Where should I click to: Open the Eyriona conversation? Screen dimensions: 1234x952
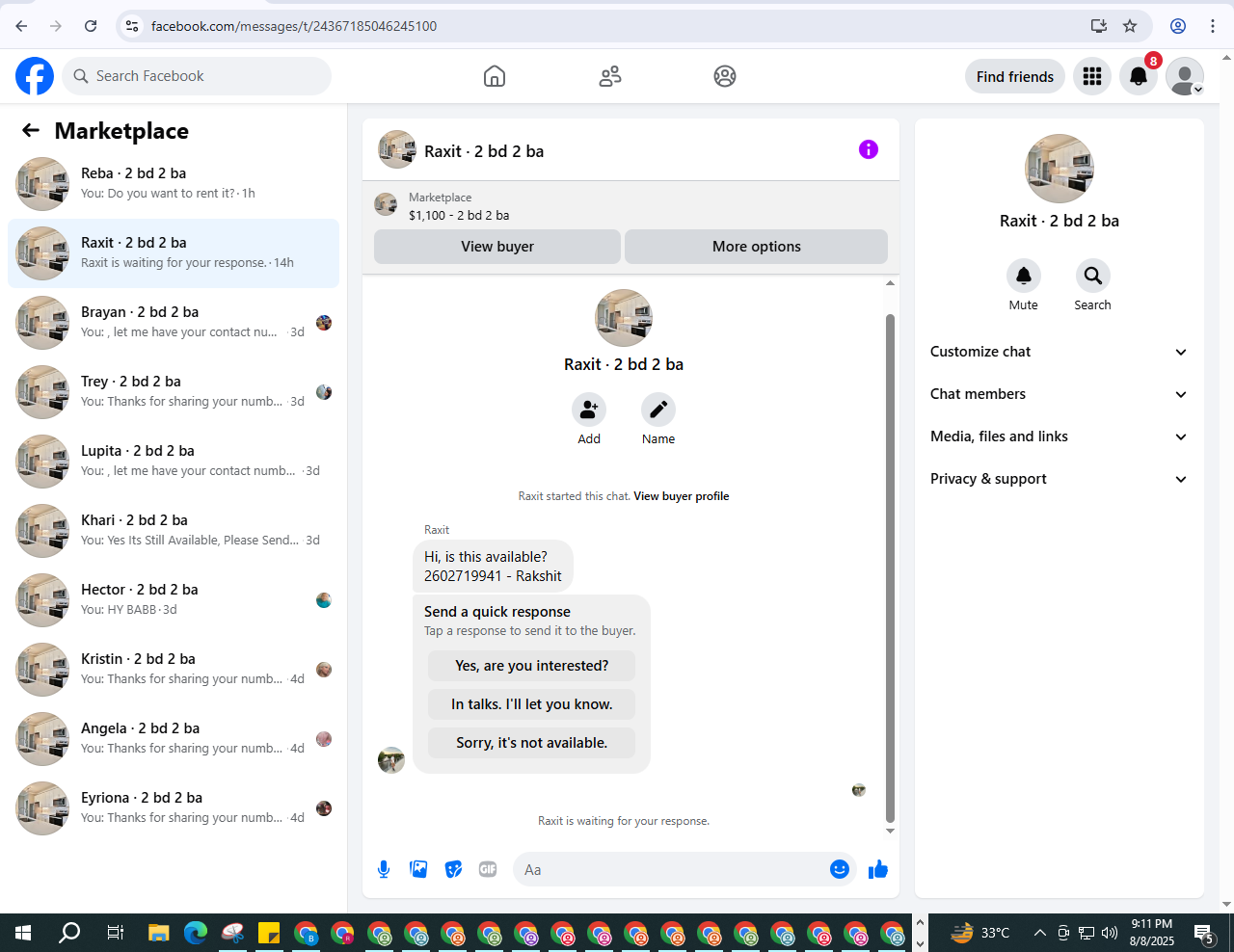tap(174, 808)
